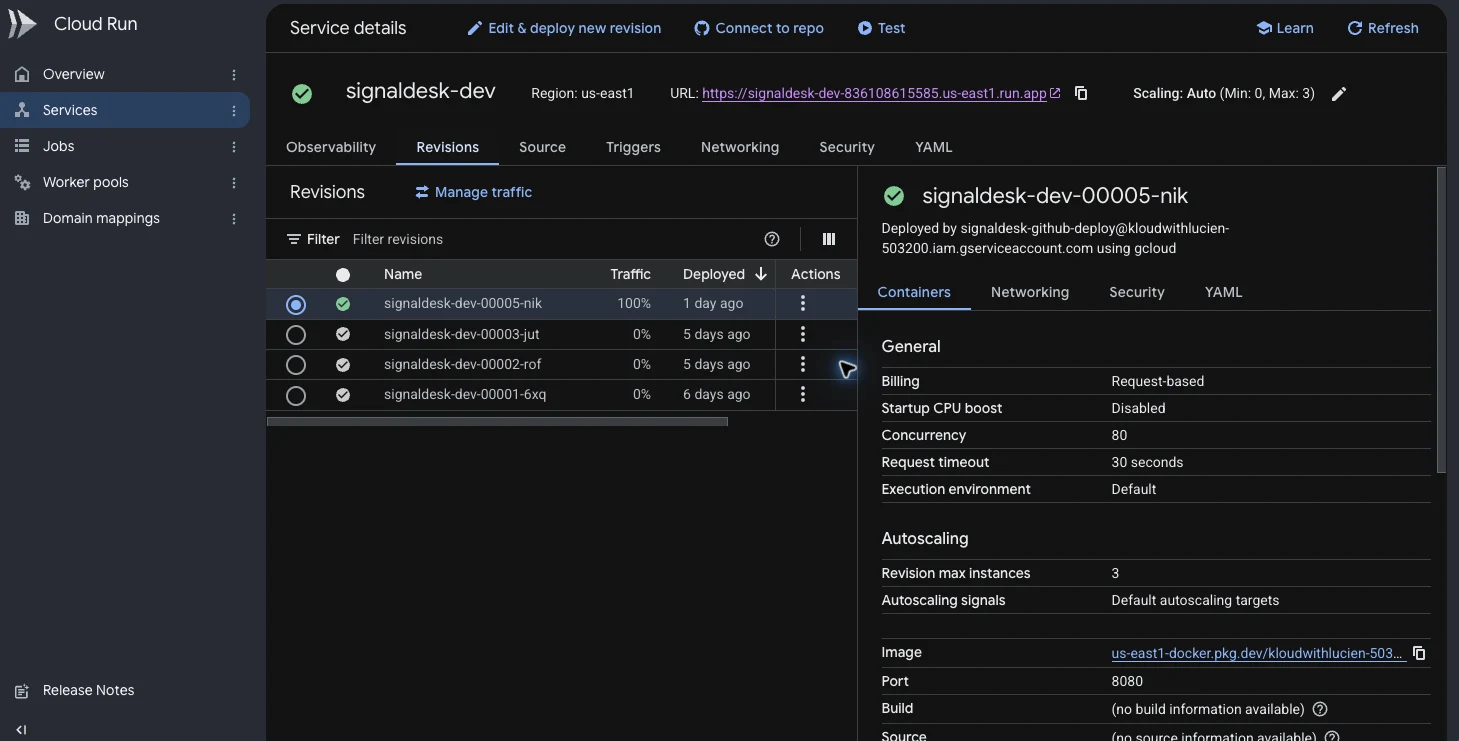Image resolution: width=1459 pixels, height=741 pixels.
Task: Select the signaldesk-dev-00002-rof revision radio button
Action: click(296, 365)
